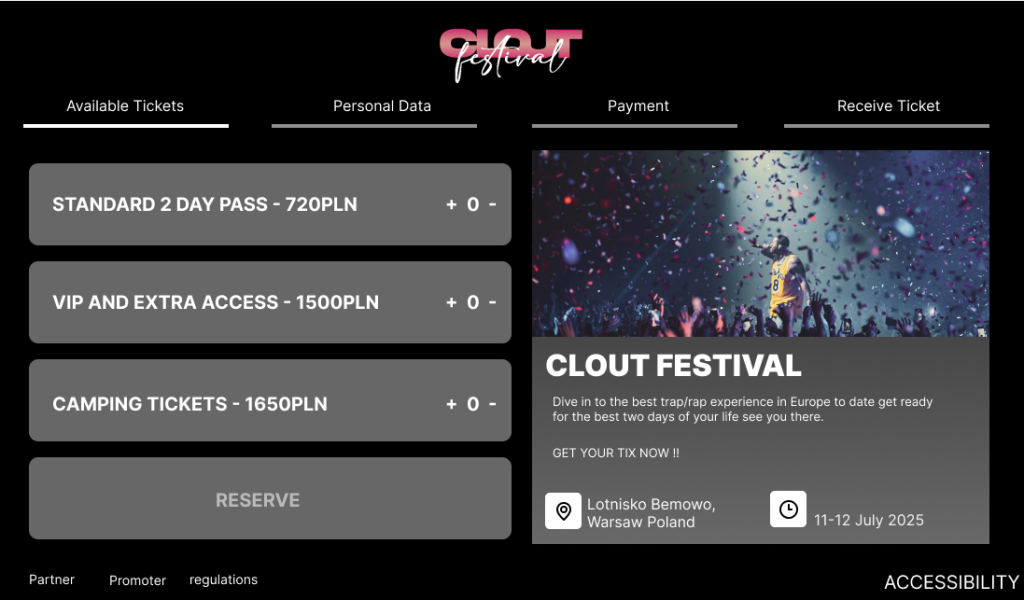Screen dimensions: 1024x600
Task: Increase Standard 2 Day Pass quantity
Action: pos(451,205)
